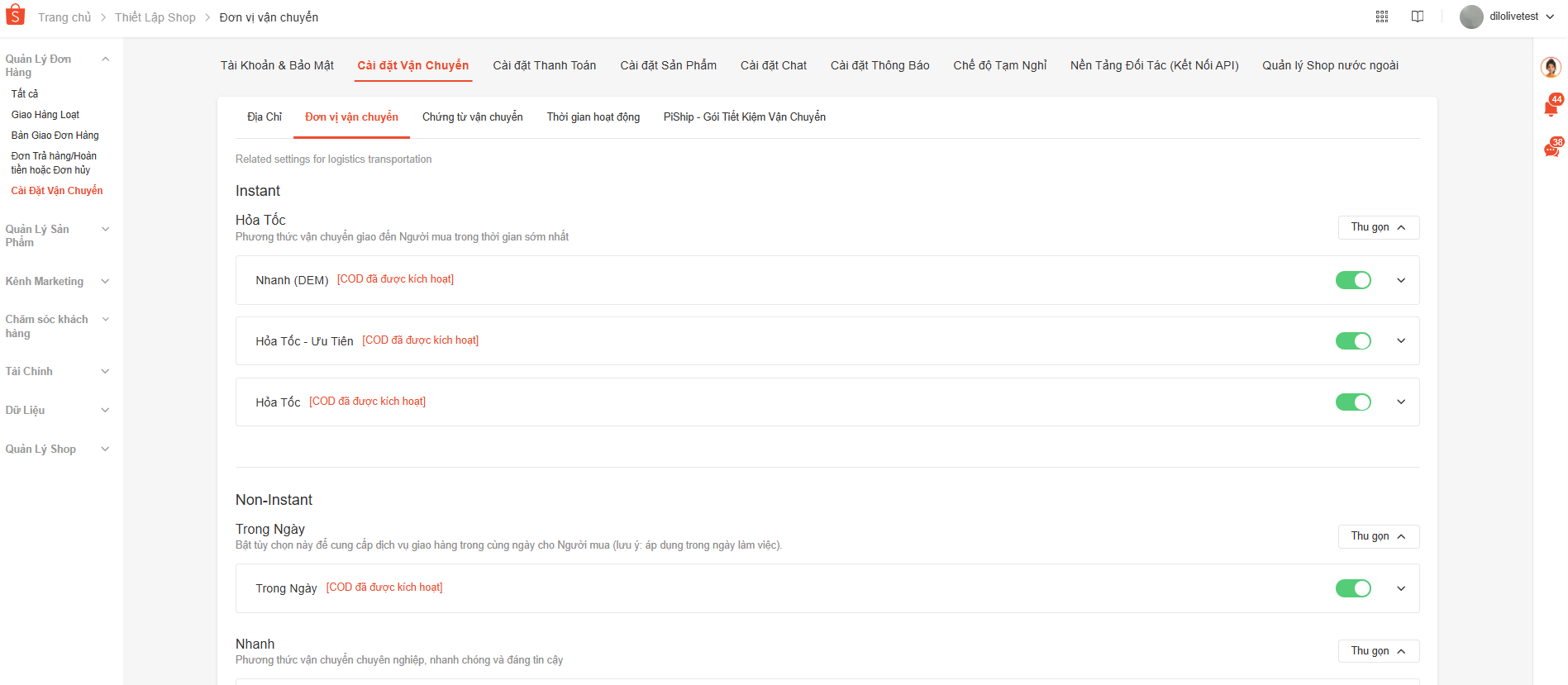Switch to Cài đặt Thanh Toán tab

pyautogui.click(x=545, y=65)
